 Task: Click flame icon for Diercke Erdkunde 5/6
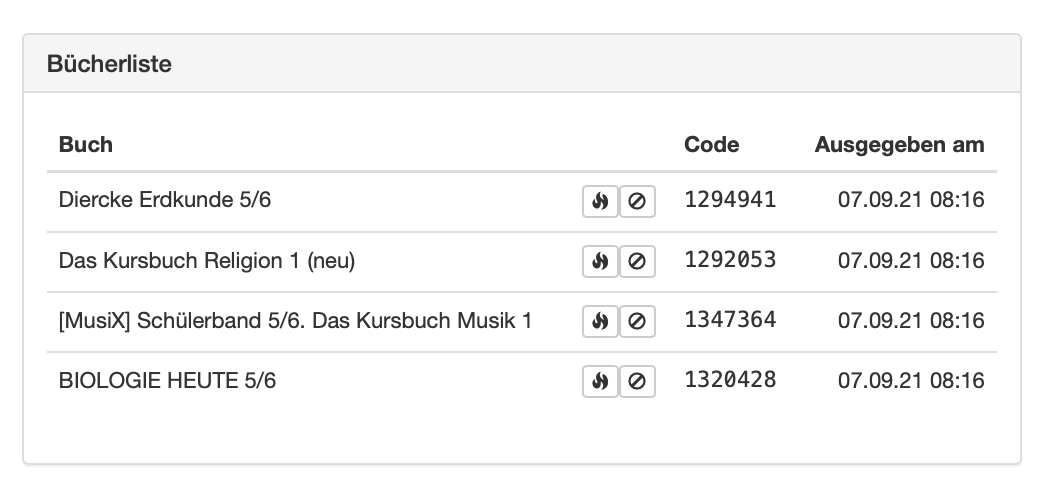point(600,201)
